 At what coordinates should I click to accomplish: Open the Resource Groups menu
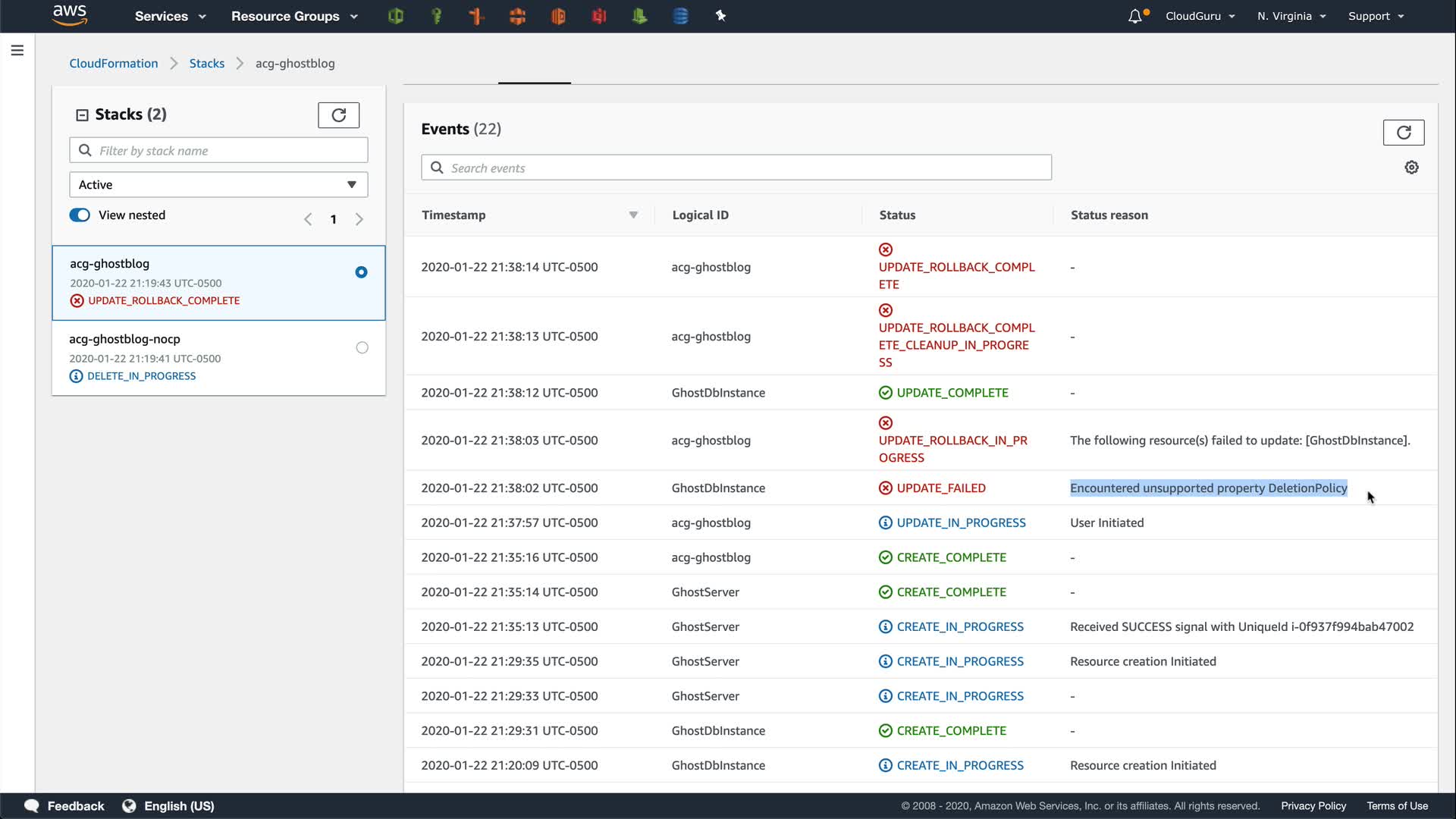(293, 16)
